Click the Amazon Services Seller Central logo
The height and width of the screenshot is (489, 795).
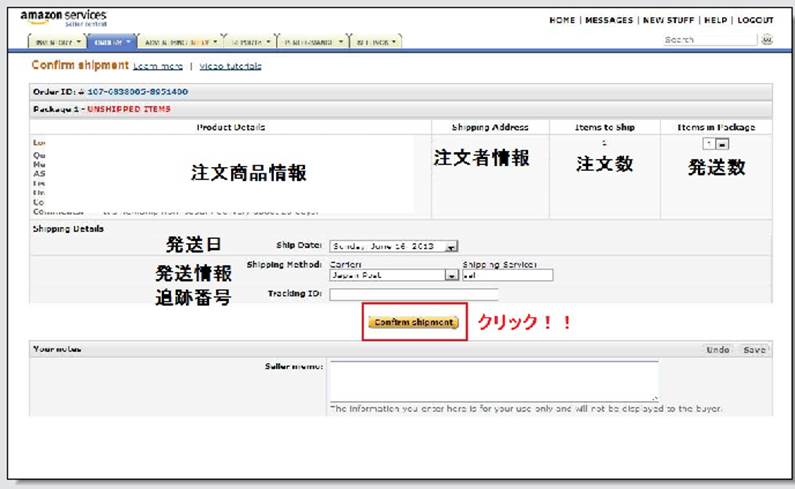click(x=63, y=18)
